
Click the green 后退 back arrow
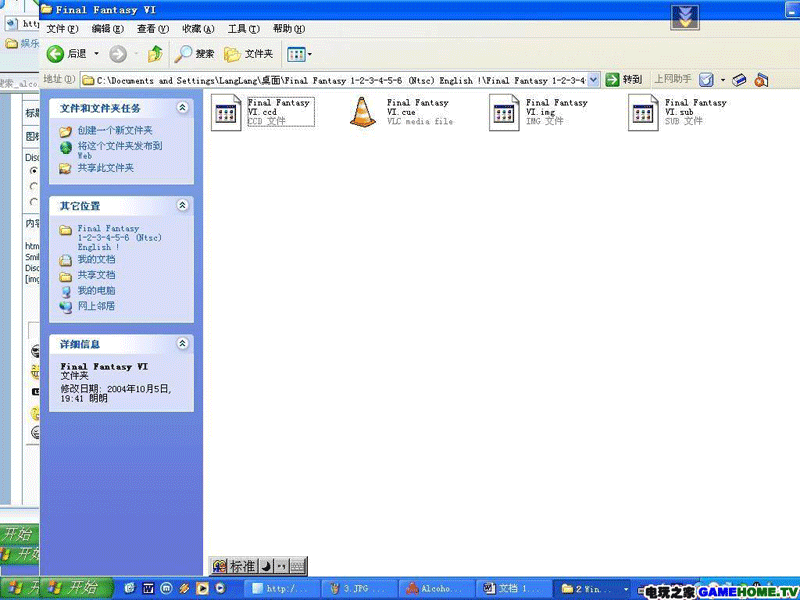(55, 54)
